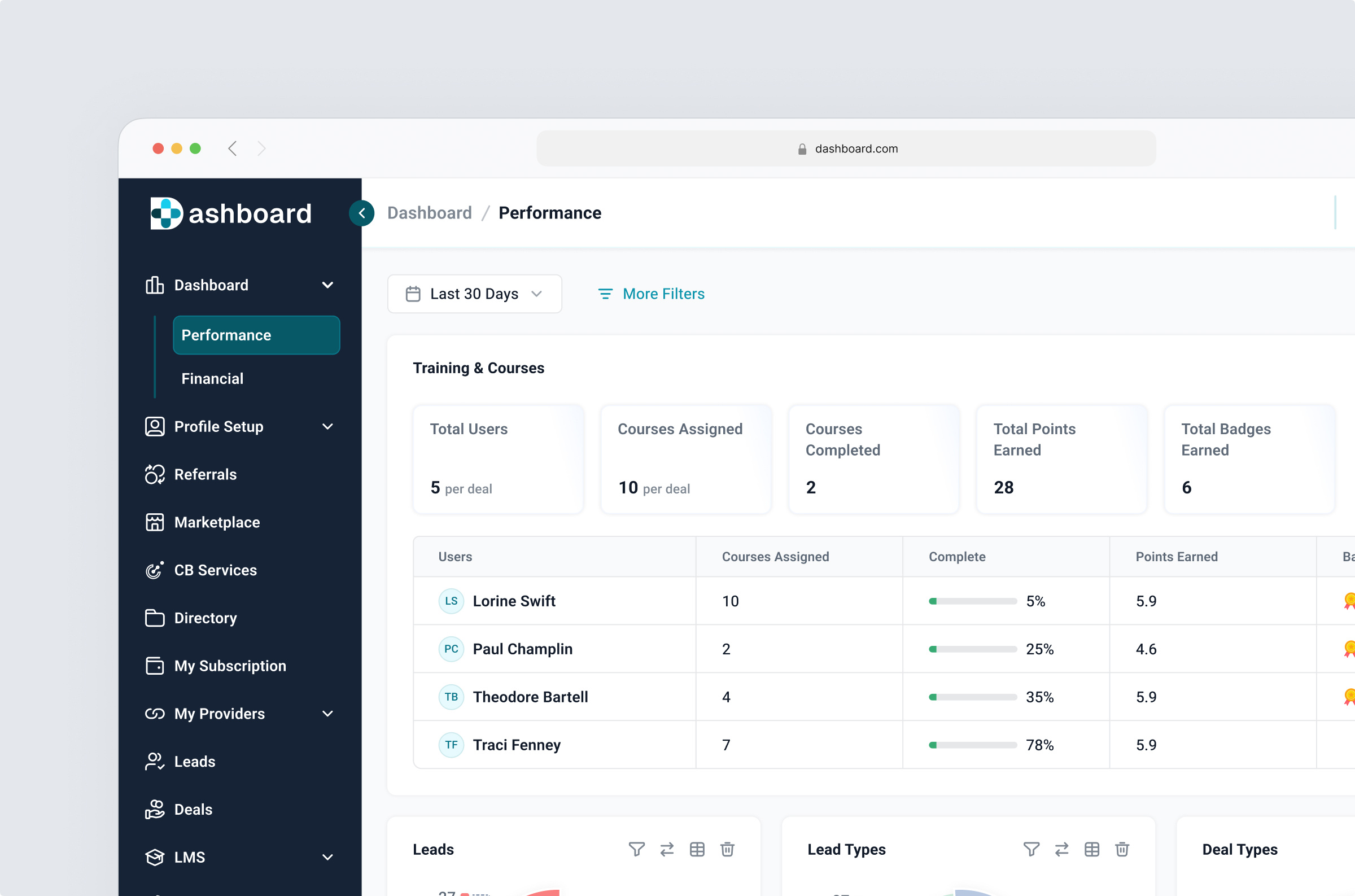Collapse the Profile Setup section

(328, 426)
